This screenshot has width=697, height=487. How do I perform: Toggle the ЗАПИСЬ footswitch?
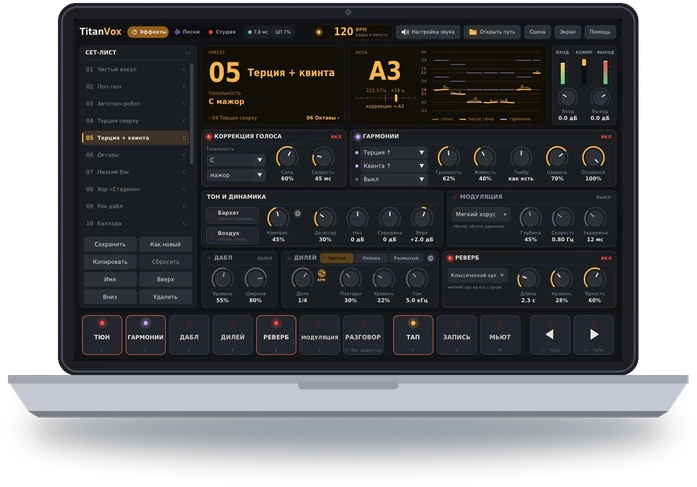(457, 335)
